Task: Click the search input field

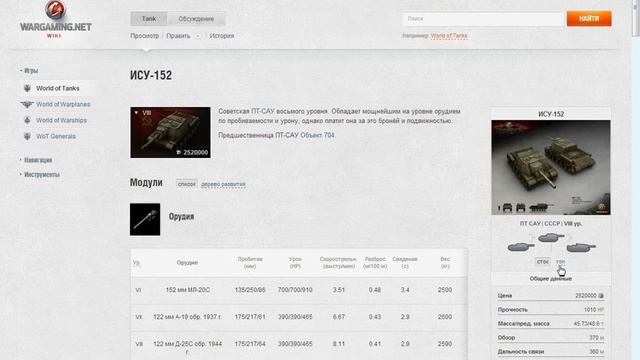Action: [482, 19]
